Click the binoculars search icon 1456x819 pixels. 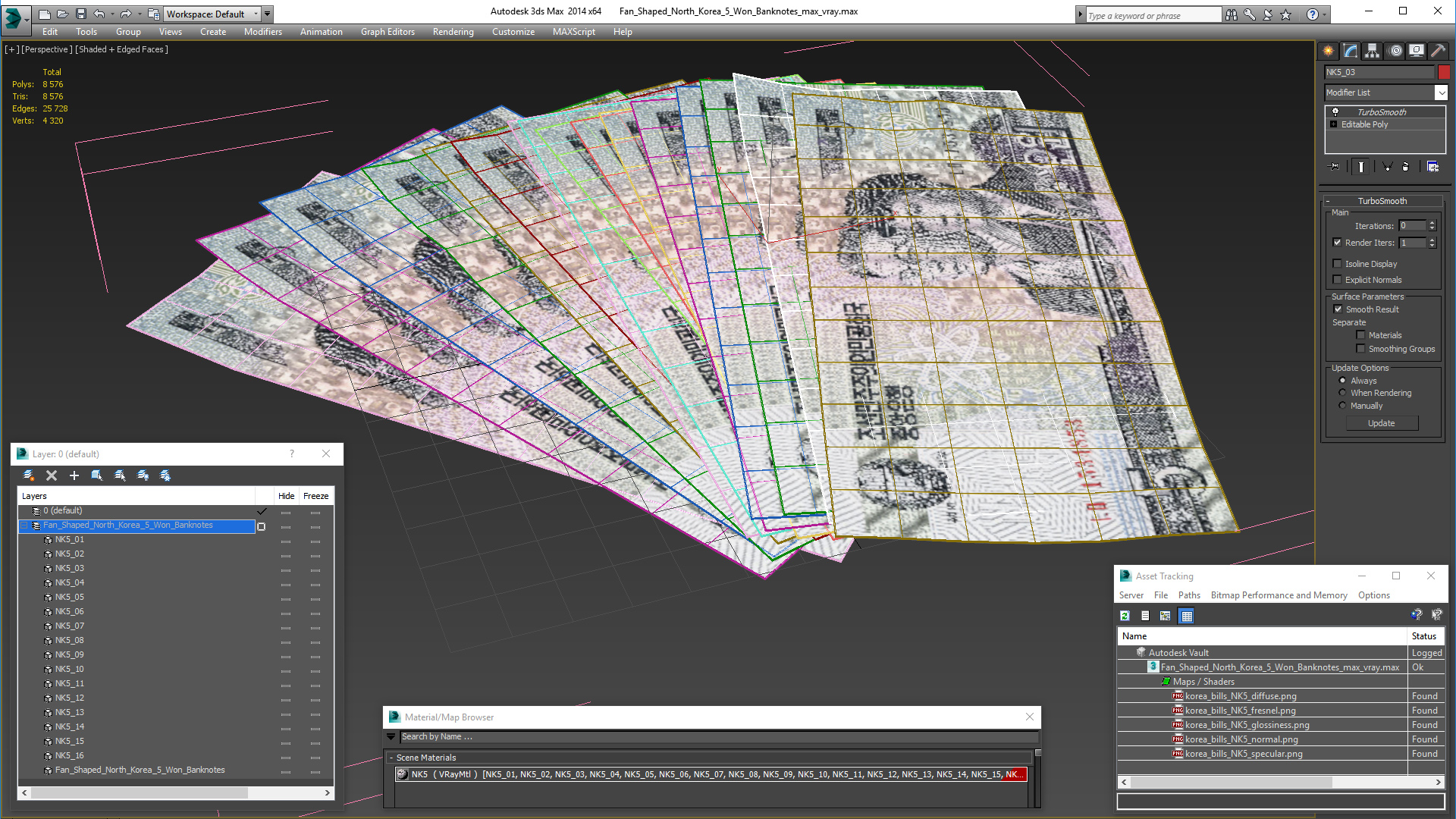(x=1232, y=14)
